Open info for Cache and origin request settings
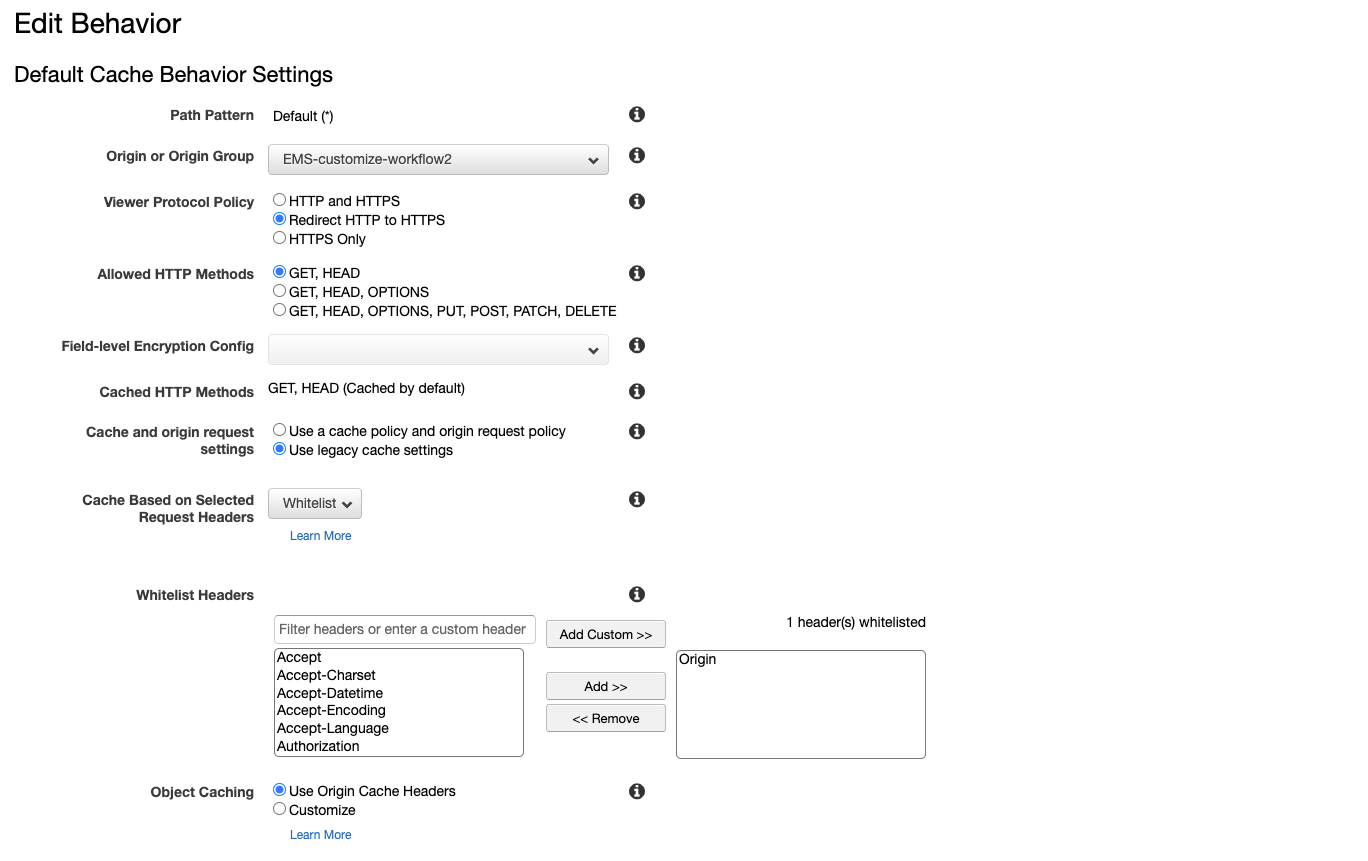The width and height of the screenshot is (1368, 861). pyautogui.click(x=636, y=430)
